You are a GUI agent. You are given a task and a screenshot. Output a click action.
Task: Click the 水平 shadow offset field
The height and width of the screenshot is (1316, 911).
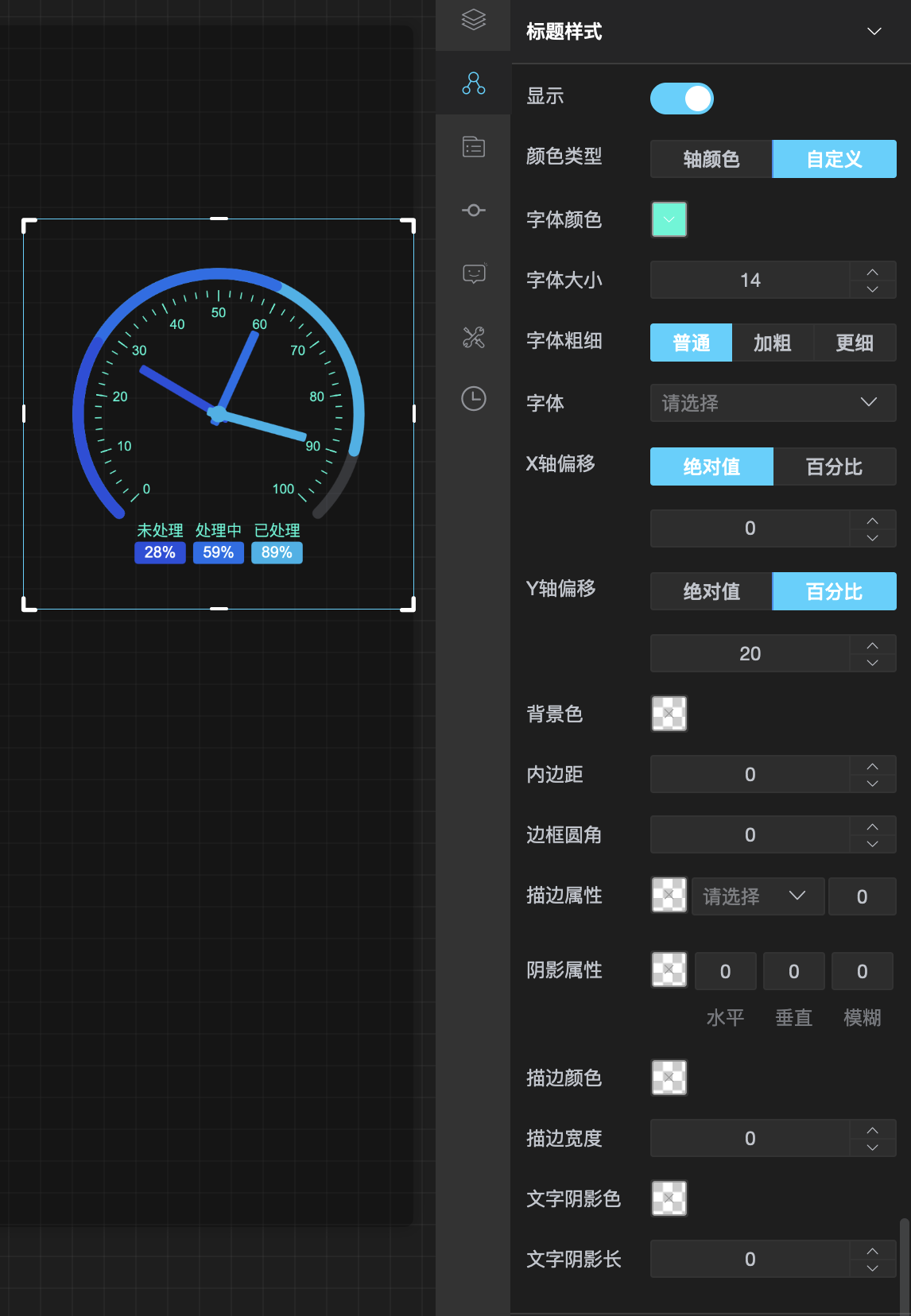[x=726, y=971]
